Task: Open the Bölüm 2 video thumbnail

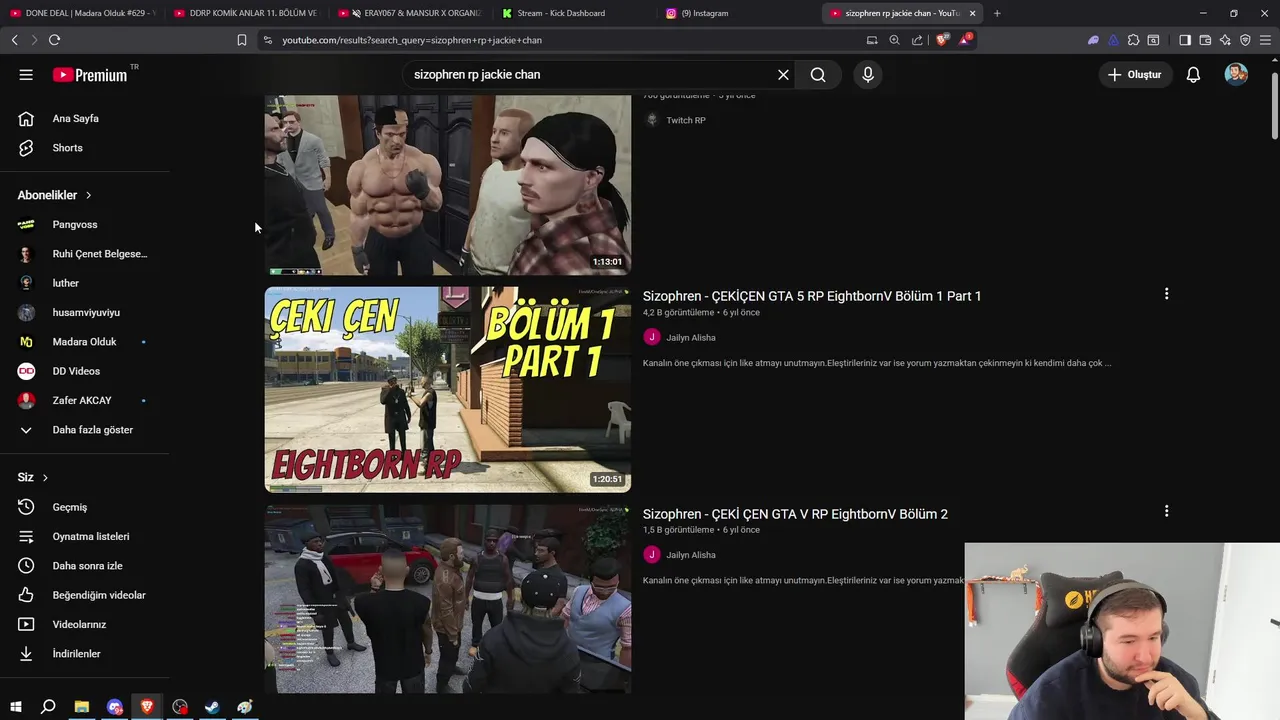Action: tap(448, 599)
